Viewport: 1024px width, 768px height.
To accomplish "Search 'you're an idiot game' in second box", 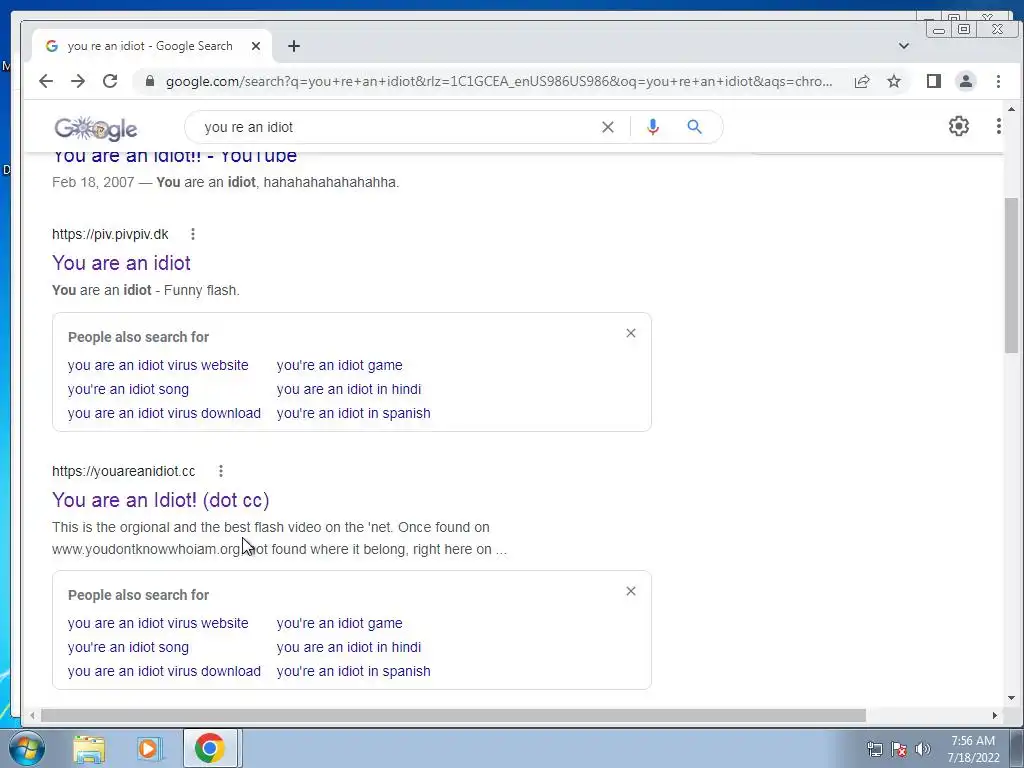I will point(340,623).
